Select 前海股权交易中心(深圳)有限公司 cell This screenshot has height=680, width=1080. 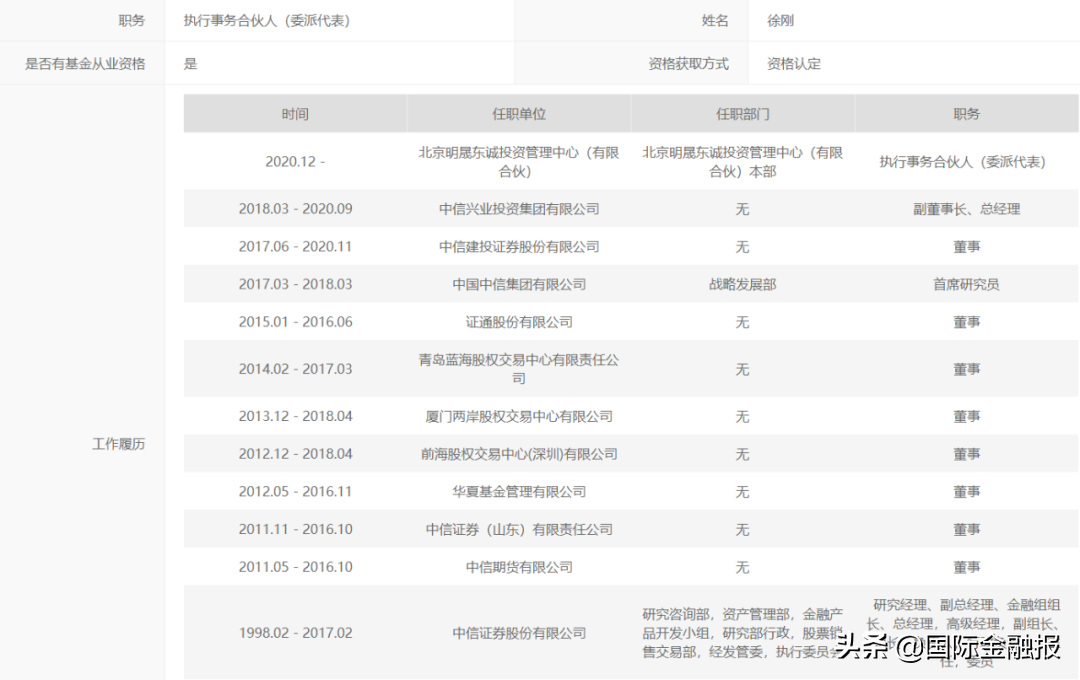point(519,454)
